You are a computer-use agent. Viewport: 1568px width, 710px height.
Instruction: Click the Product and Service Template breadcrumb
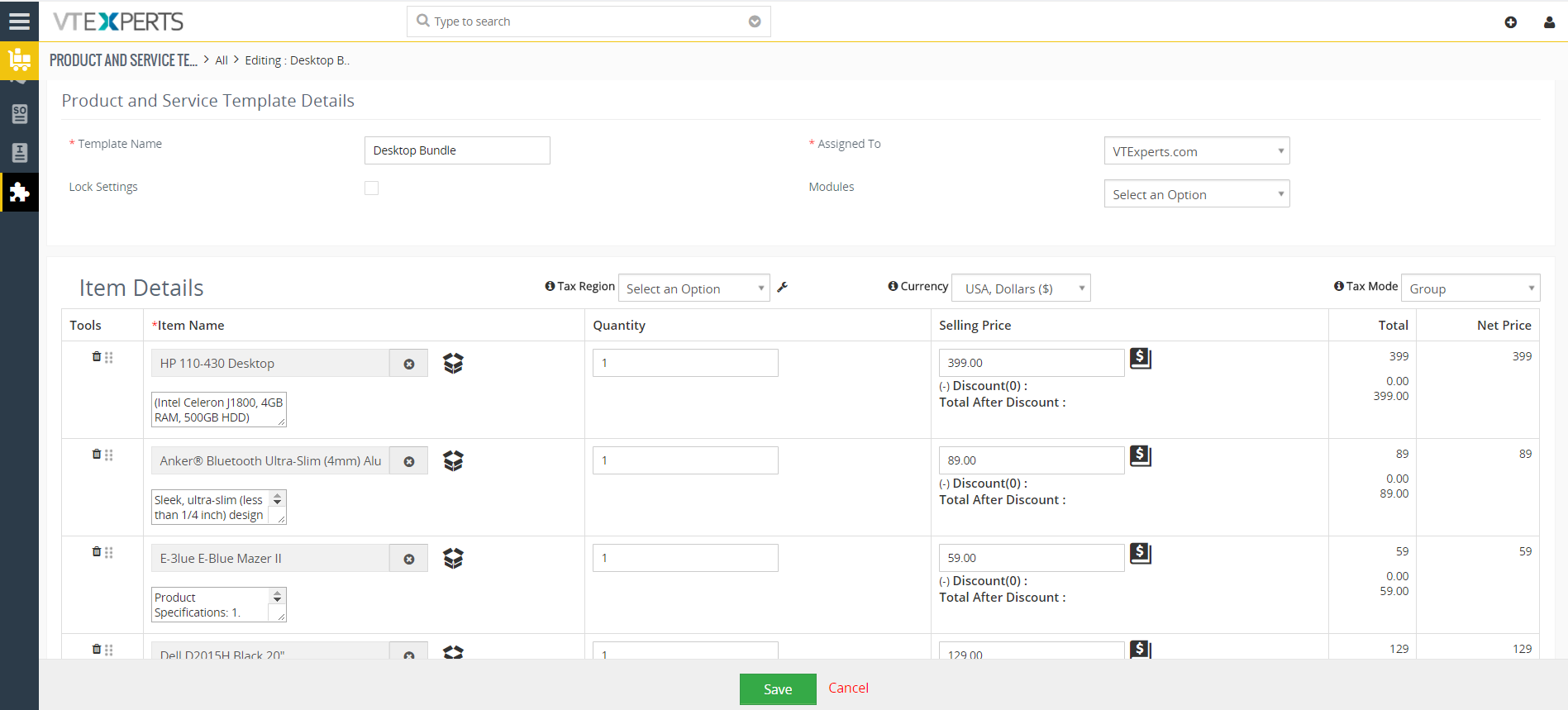(x=123, y=60)
